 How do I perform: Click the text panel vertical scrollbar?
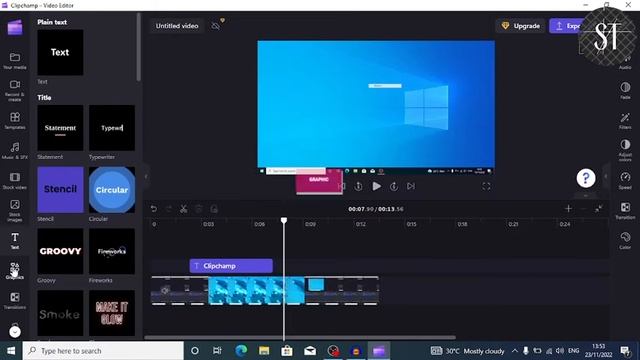pyautogui.click(x=139, y=47)
